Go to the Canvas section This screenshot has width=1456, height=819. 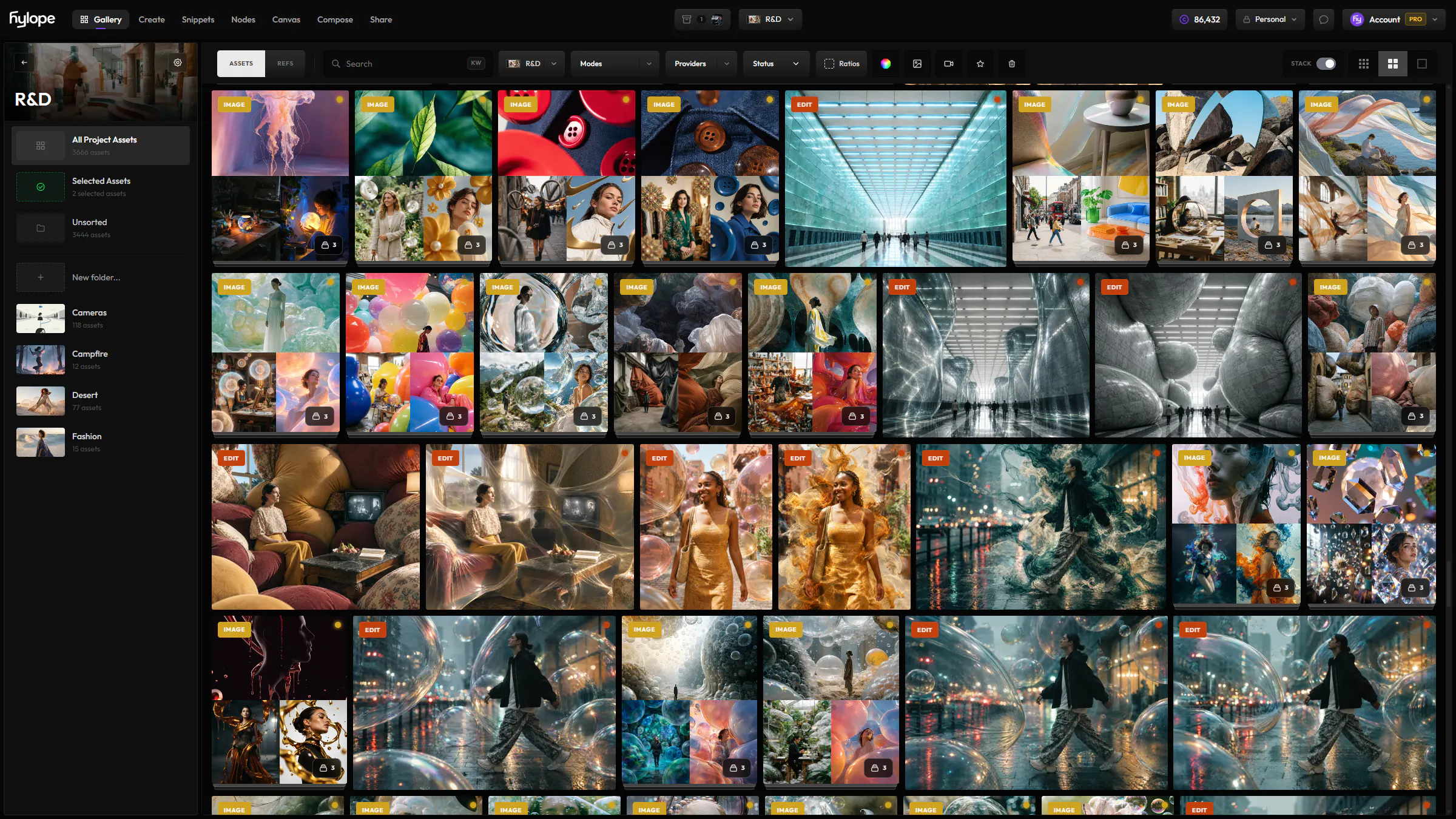[x=286, y=19]
